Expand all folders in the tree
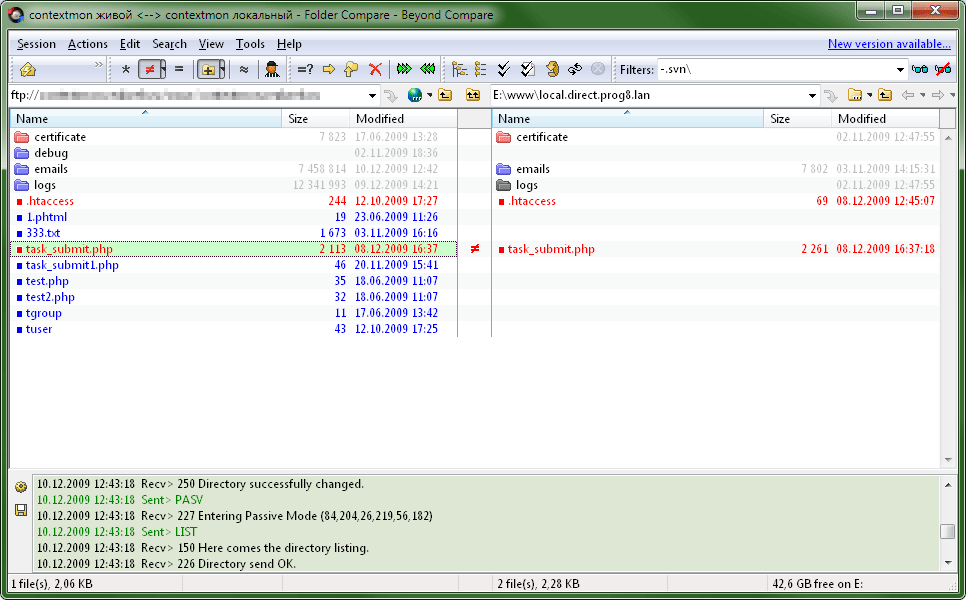This screenshot has width=966, height=600. (459, 70)
